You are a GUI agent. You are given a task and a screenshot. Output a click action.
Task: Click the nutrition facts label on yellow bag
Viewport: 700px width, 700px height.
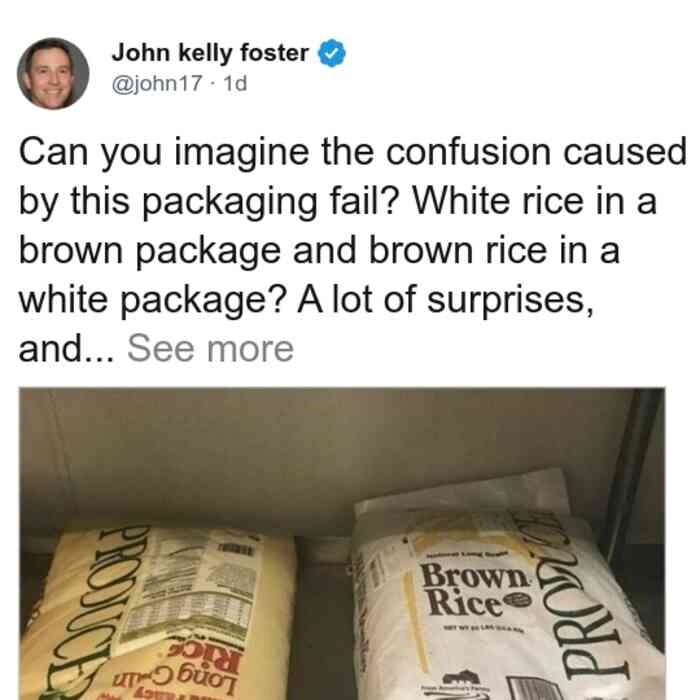click(190, 589)
